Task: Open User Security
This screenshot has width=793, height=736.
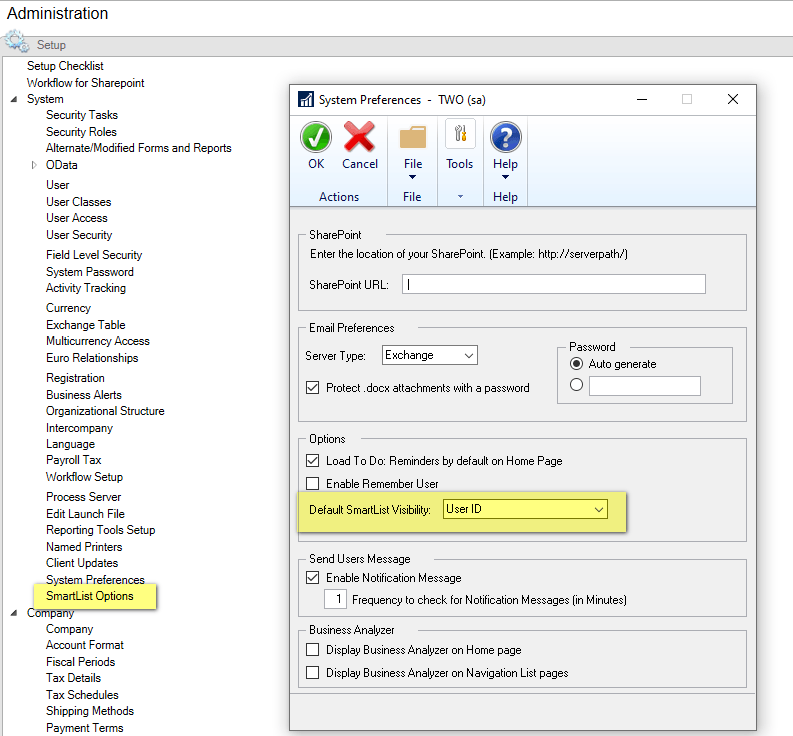Action: (x=79, y=235)
